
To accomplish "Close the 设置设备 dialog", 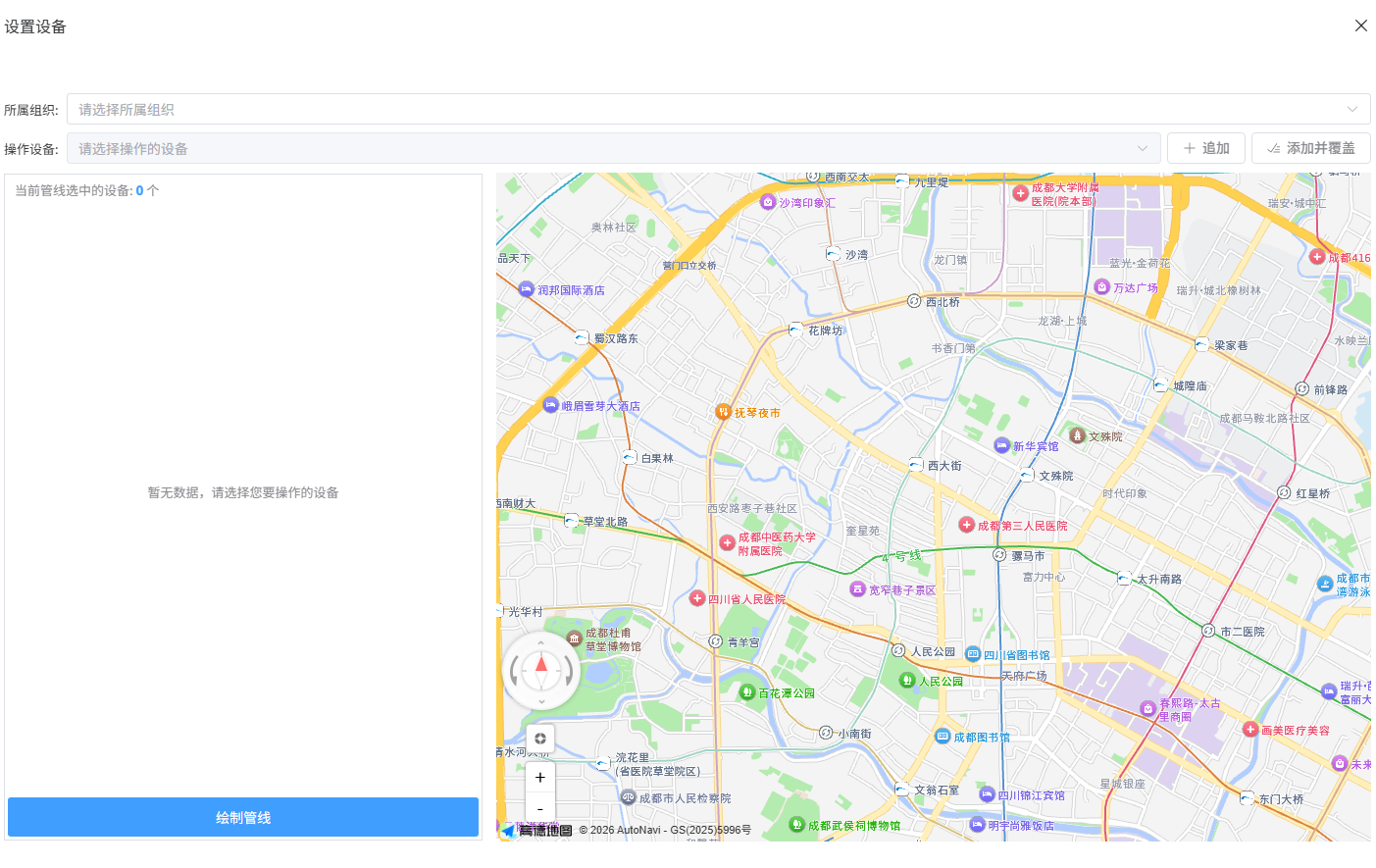I will [x=1360, y=26].
